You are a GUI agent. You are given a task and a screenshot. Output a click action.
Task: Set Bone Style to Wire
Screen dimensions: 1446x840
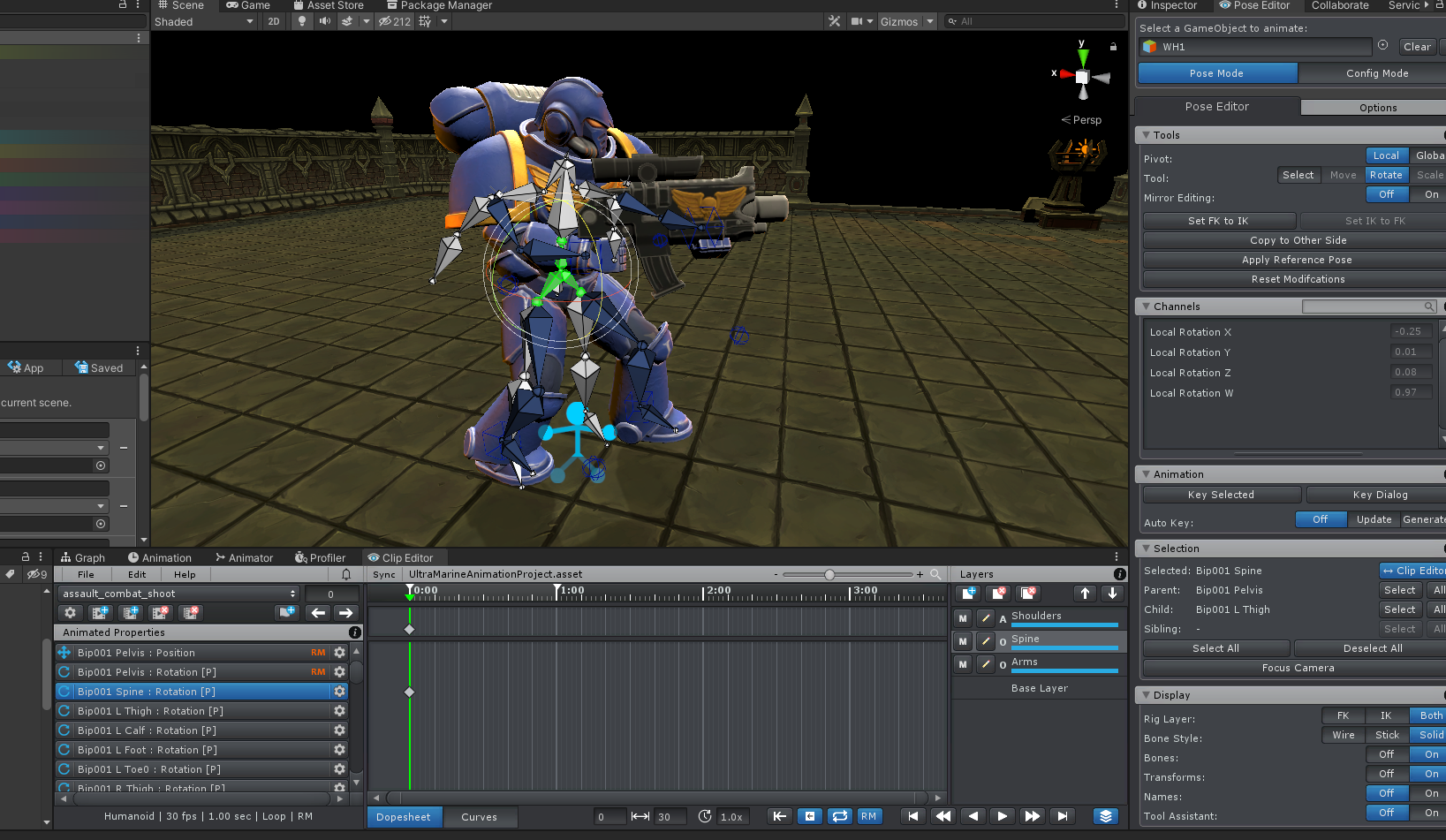tap(1344, 735)
